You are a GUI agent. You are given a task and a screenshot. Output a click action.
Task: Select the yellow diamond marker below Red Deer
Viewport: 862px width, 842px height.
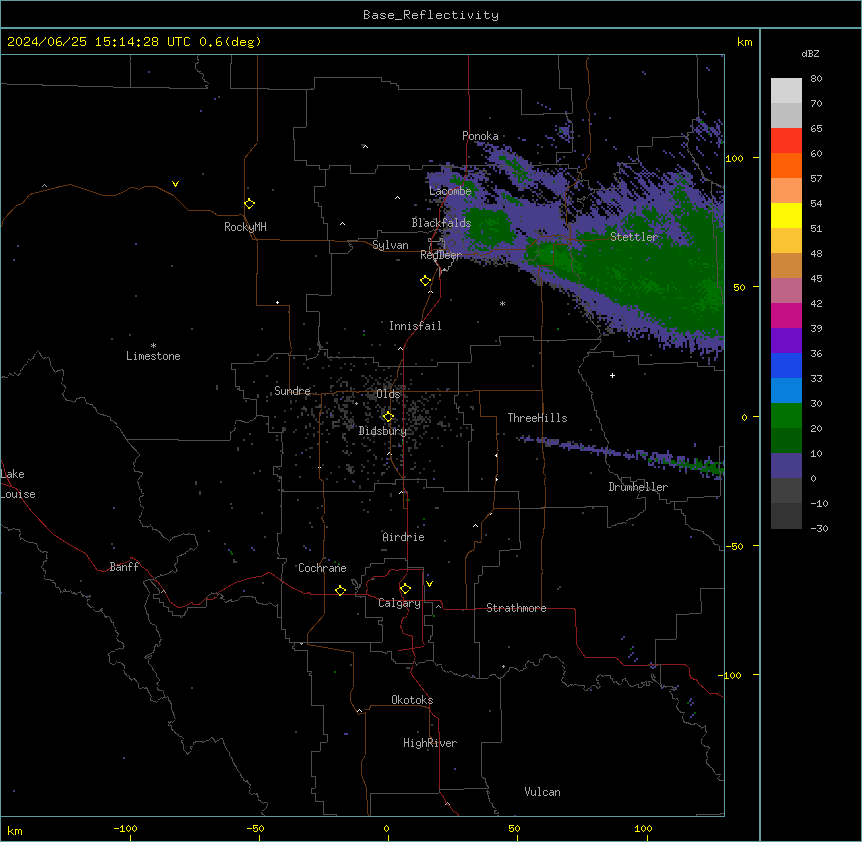click(426, 281)
